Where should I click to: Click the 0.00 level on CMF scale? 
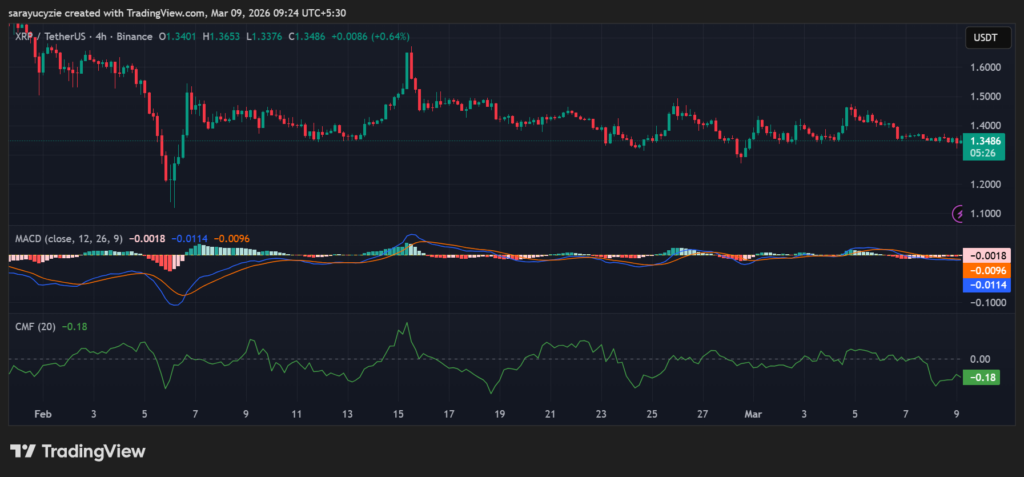point(981,359)
